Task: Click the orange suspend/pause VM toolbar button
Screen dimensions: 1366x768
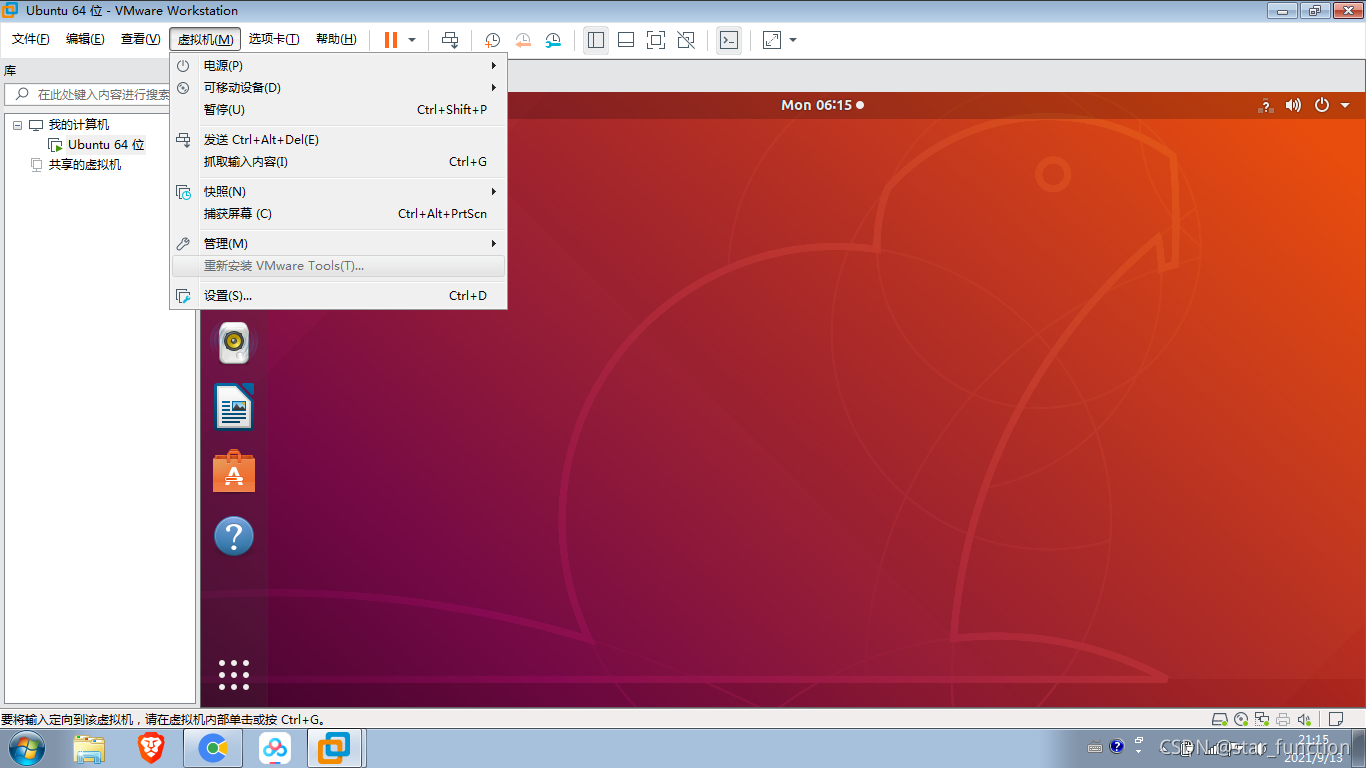Action: [x=390, y=40]
